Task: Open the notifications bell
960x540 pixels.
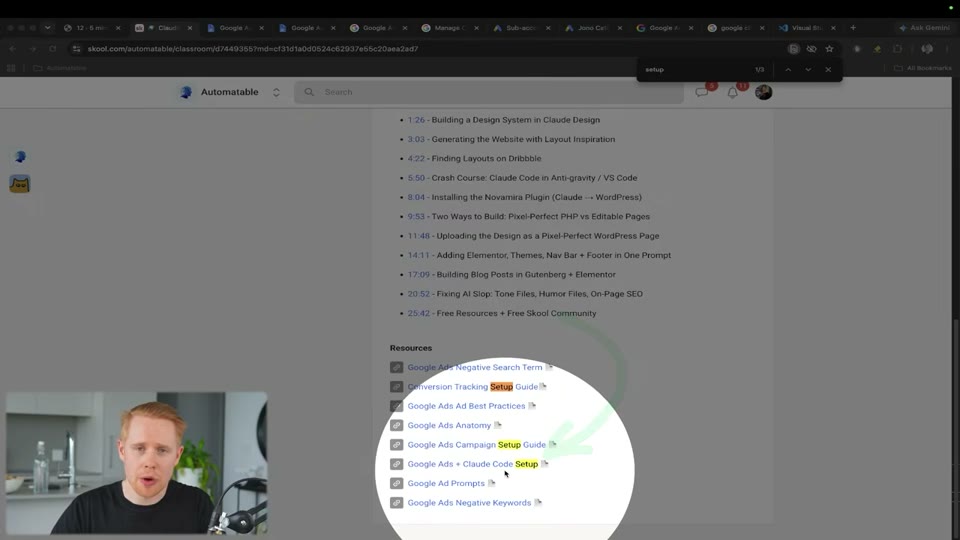Action: point(732,92)
